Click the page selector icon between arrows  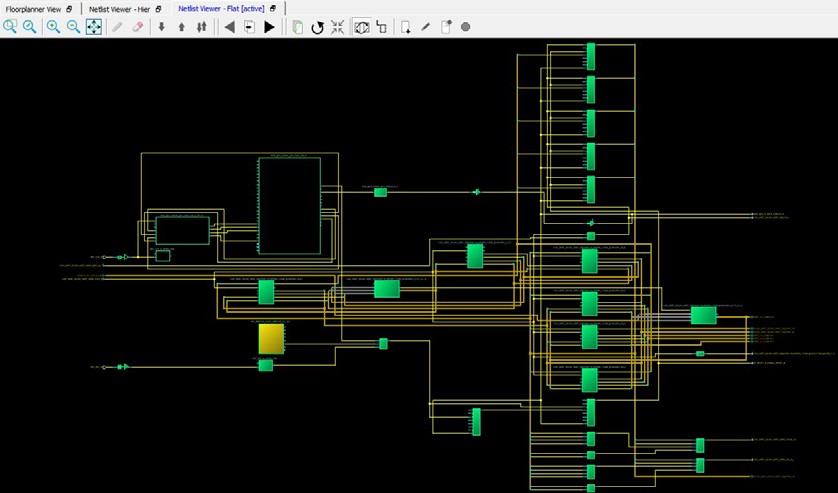pos(249,27)
